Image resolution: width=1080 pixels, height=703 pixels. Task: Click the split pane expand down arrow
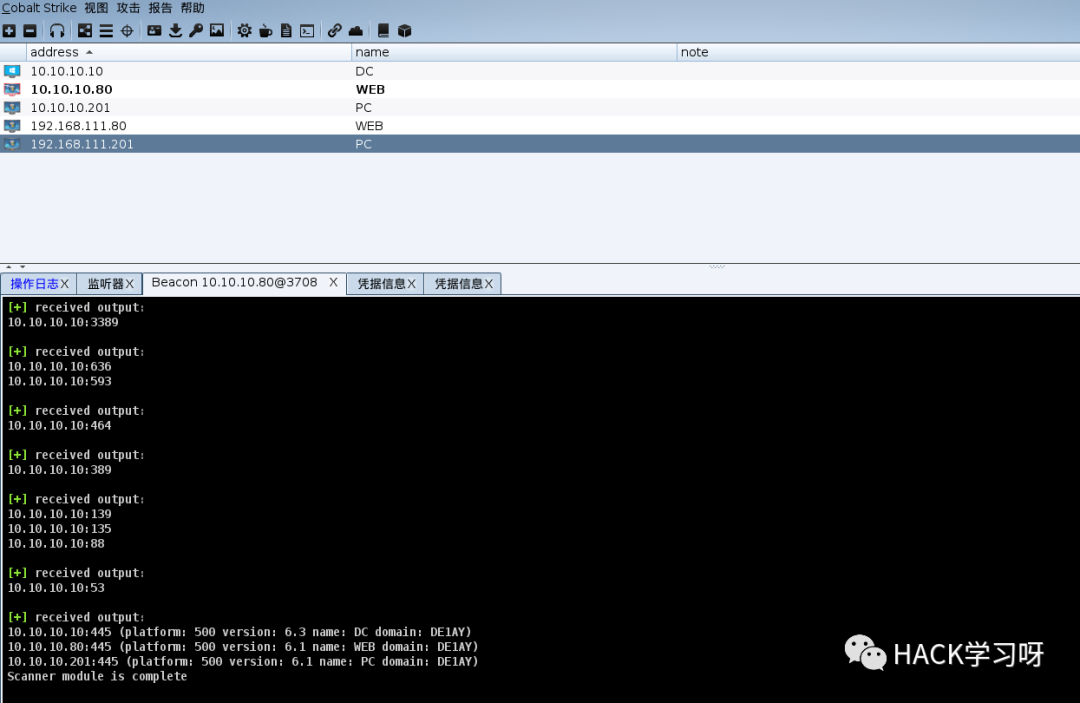pos(23,266)
